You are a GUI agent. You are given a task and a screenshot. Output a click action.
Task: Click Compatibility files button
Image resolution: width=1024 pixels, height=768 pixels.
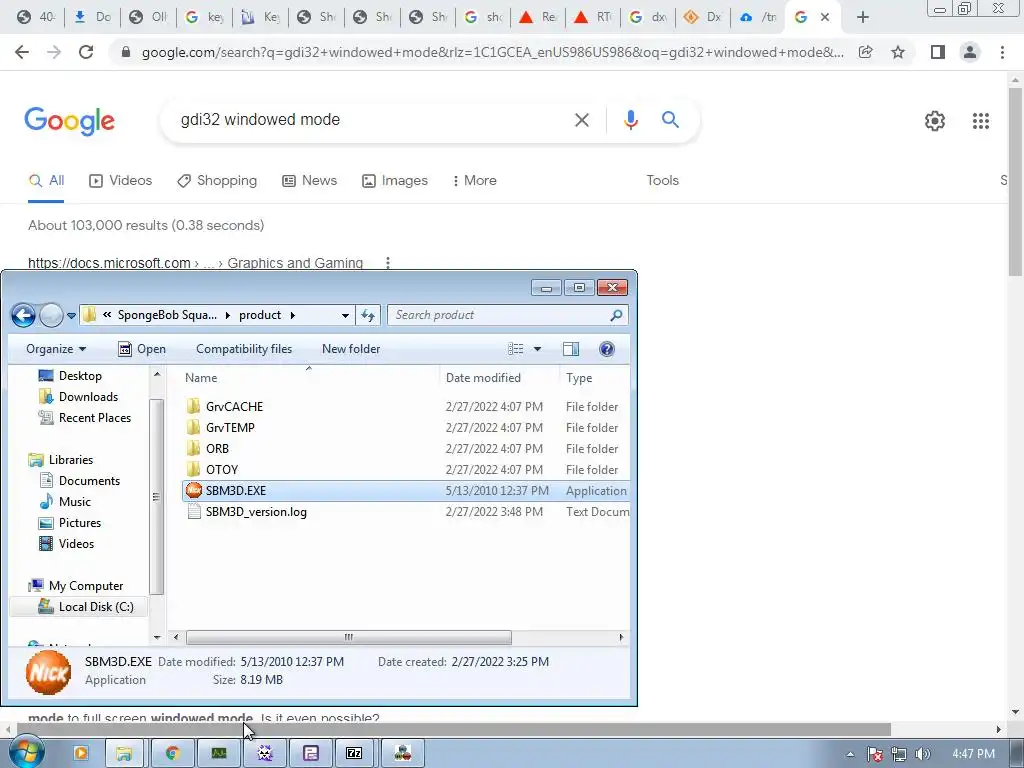tap(244, 349)
